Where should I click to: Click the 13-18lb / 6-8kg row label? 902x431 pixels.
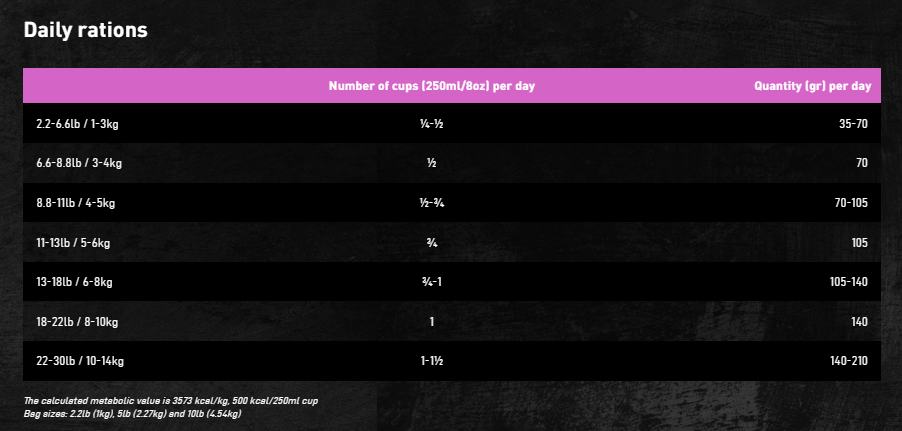tap(74, 283)
